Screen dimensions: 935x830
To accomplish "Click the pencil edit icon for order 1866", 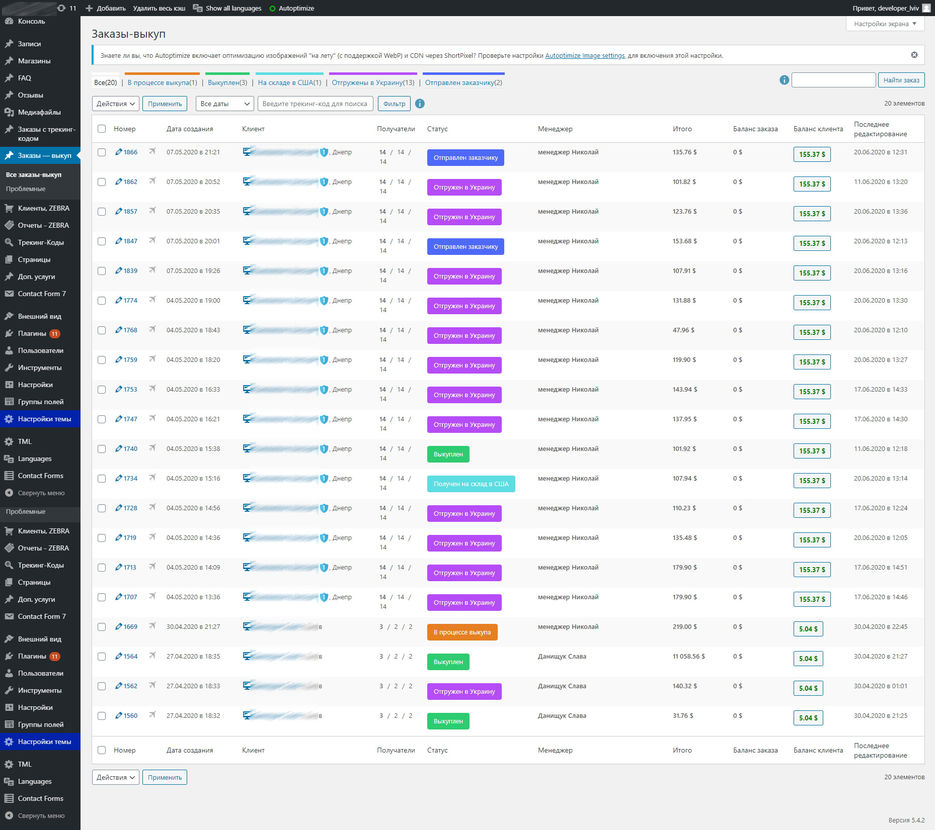I will click(x=118, y=152).
